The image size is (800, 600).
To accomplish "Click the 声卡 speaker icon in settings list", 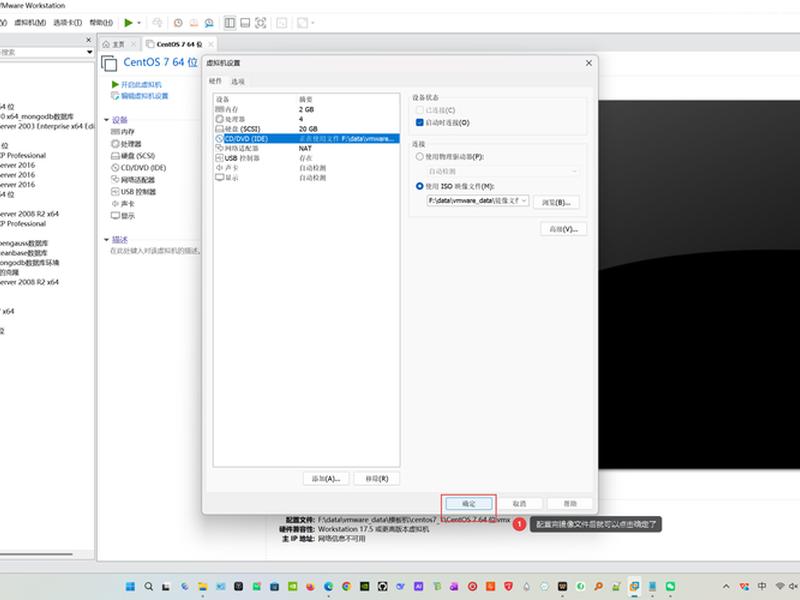I will [219, 167].
